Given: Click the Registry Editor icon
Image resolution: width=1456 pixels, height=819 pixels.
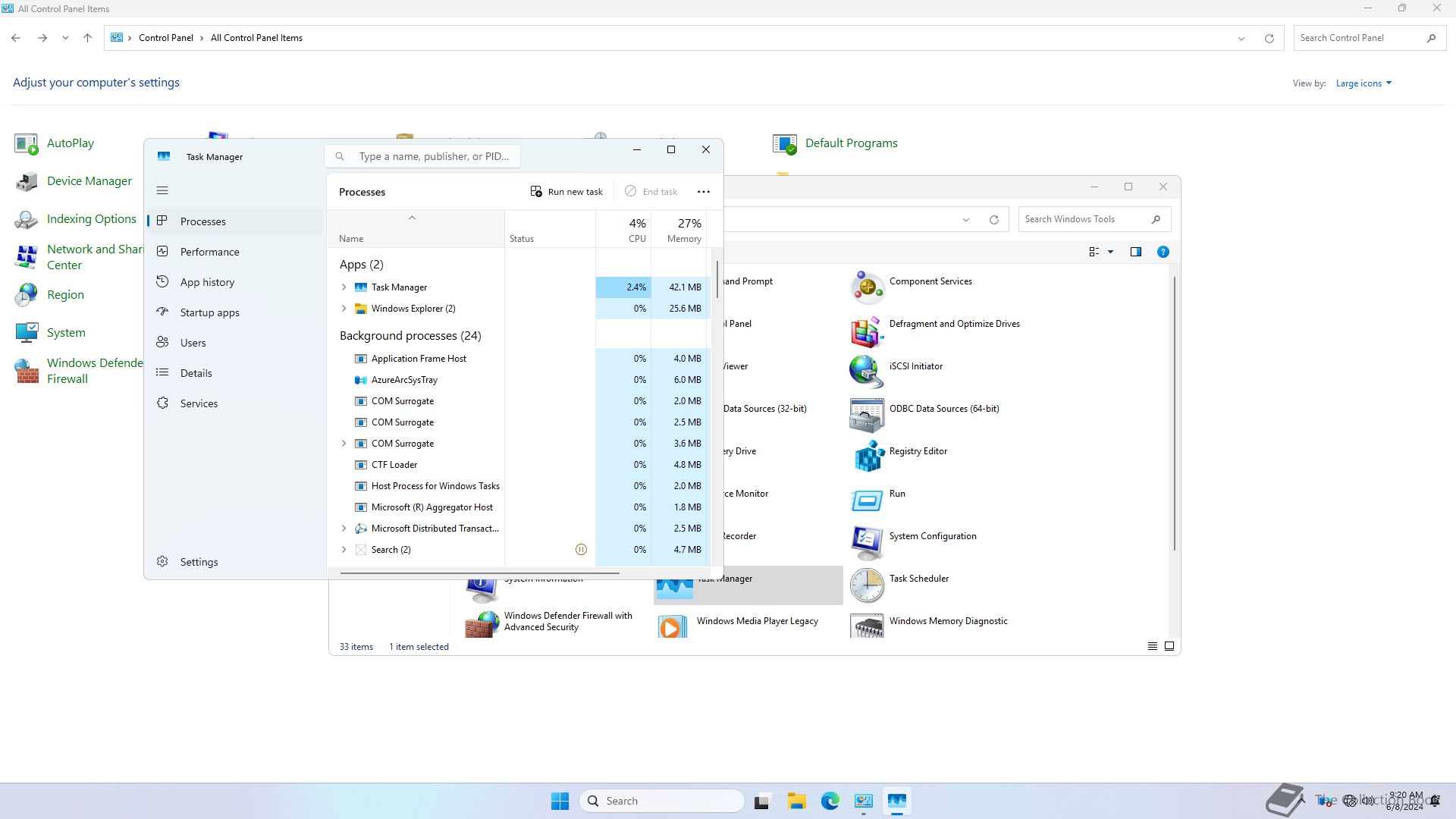Looking at the screenshot, I should tap(868, 457).
